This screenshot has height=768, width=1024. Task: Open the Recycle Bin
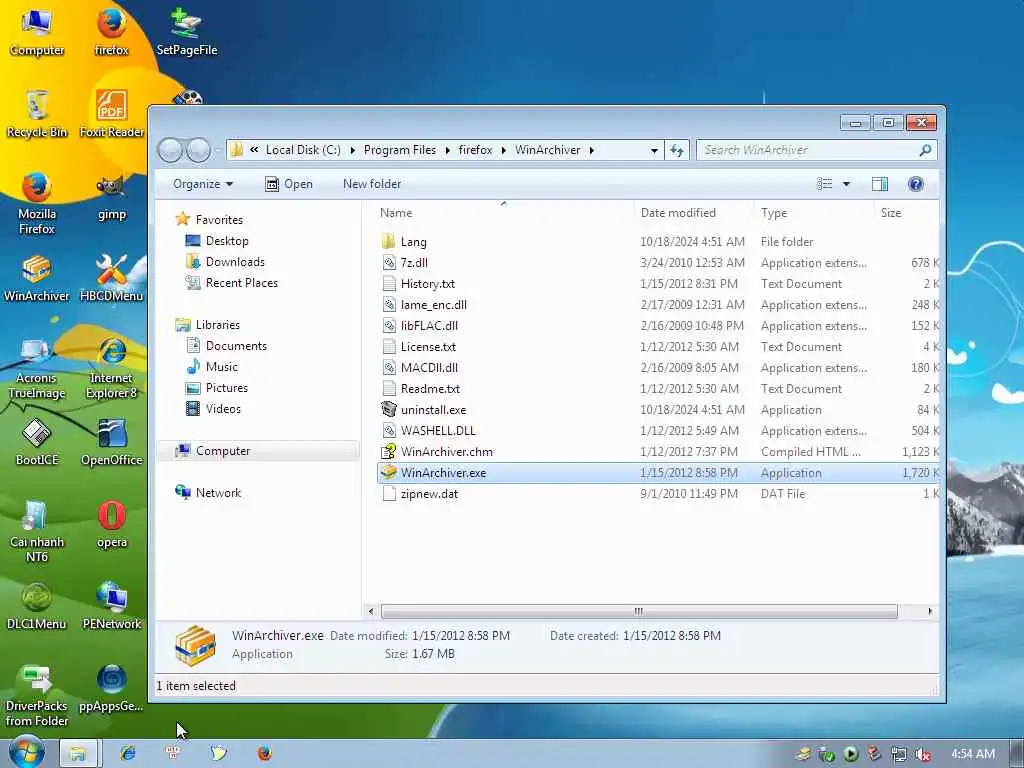tap(37, 114)
